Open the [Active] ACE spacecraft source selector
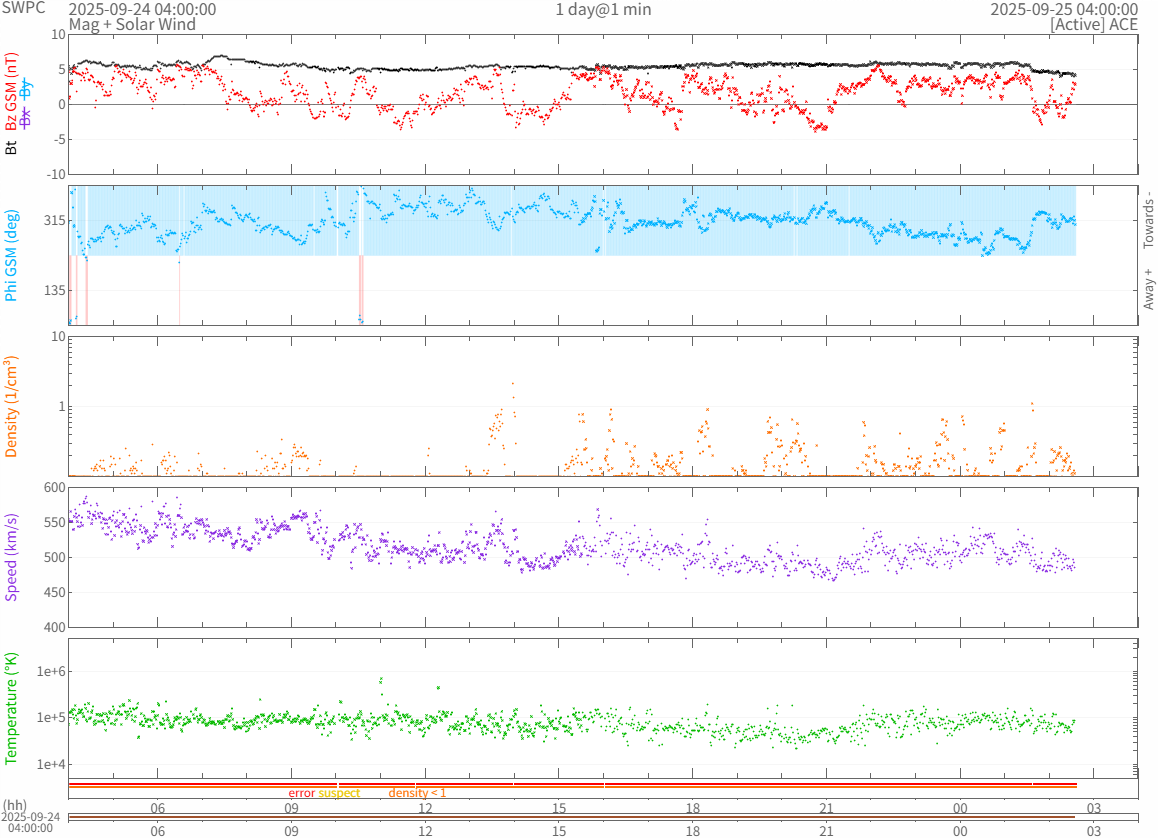Screen dimensions: 1158x838 [1093, 24]
